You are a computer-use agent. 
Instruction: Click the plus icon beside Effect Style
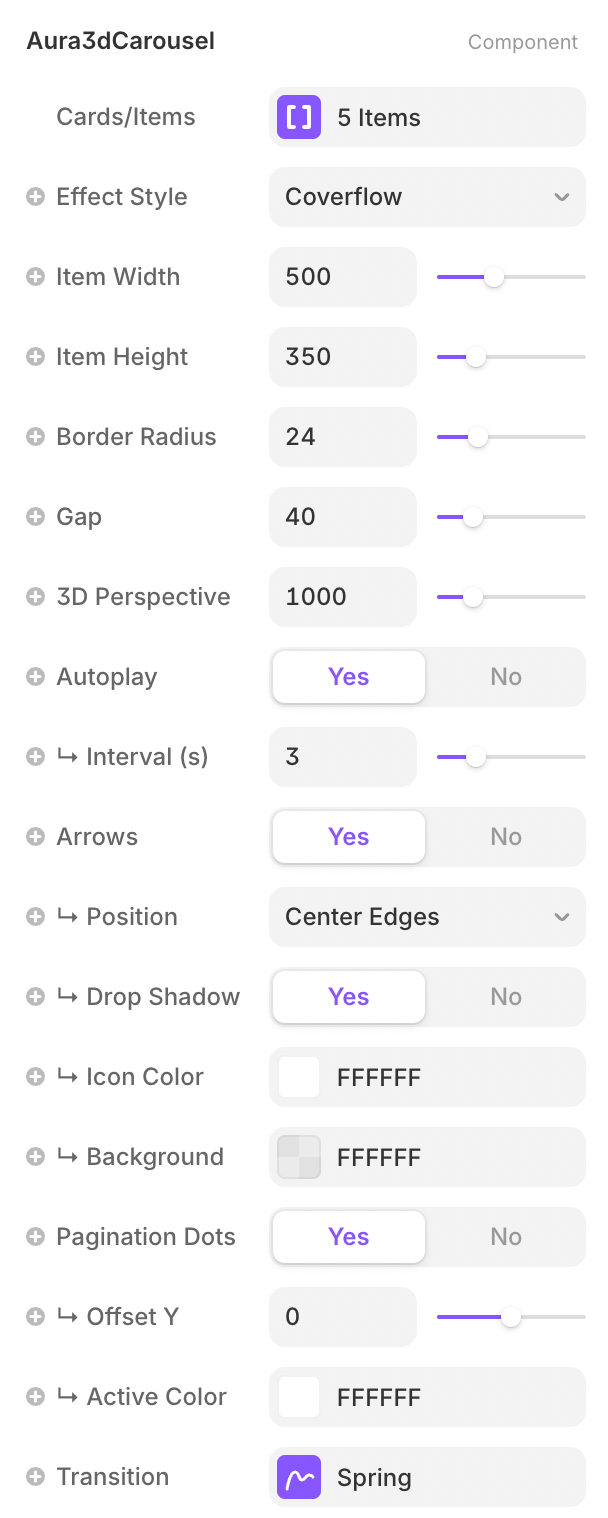(x=35, y=197)
